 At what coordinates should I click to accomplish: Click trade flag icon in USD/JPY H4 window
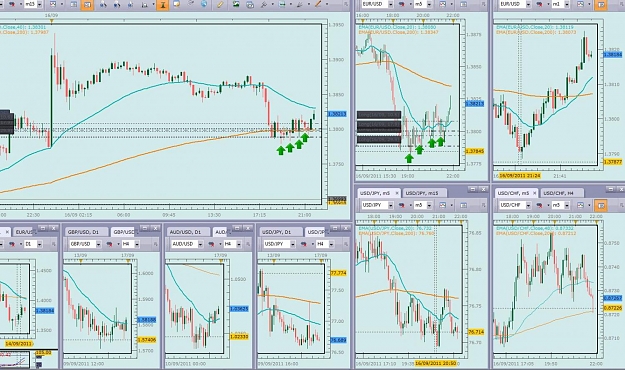tap(304, 244)
